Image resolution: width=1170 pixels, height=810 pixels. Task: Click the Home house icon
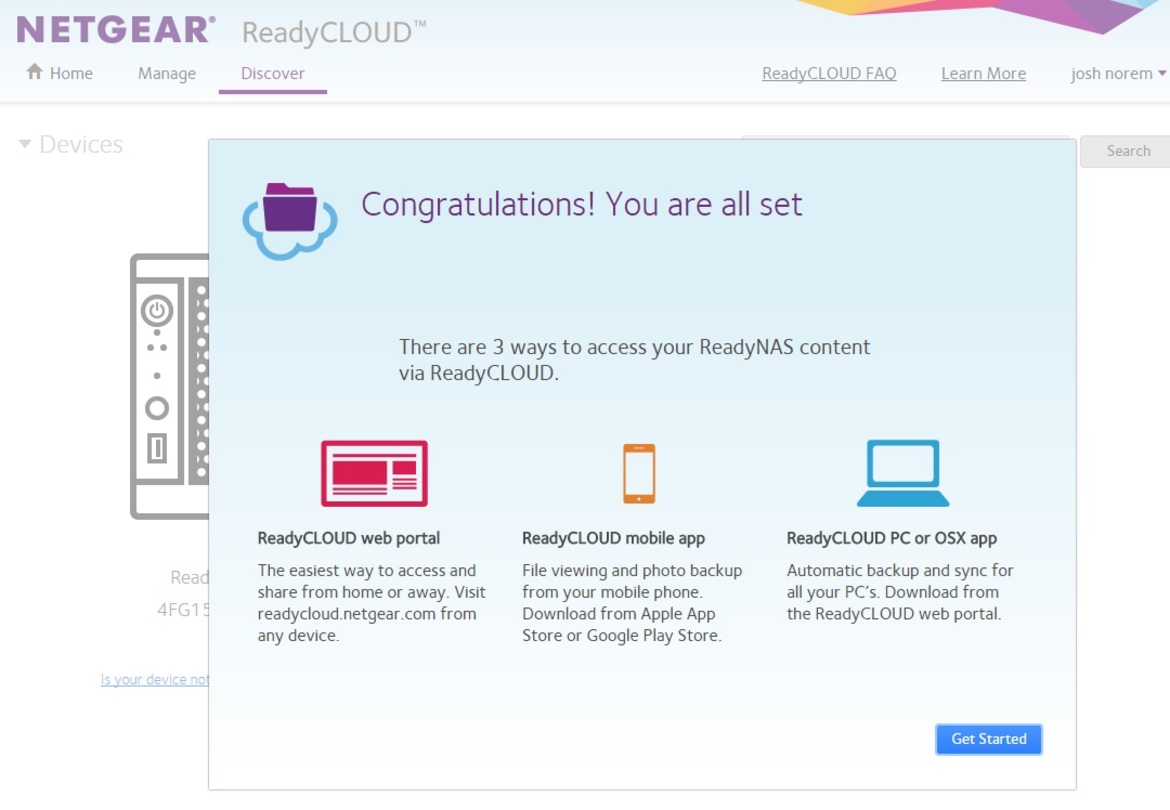tap(34, 72)
